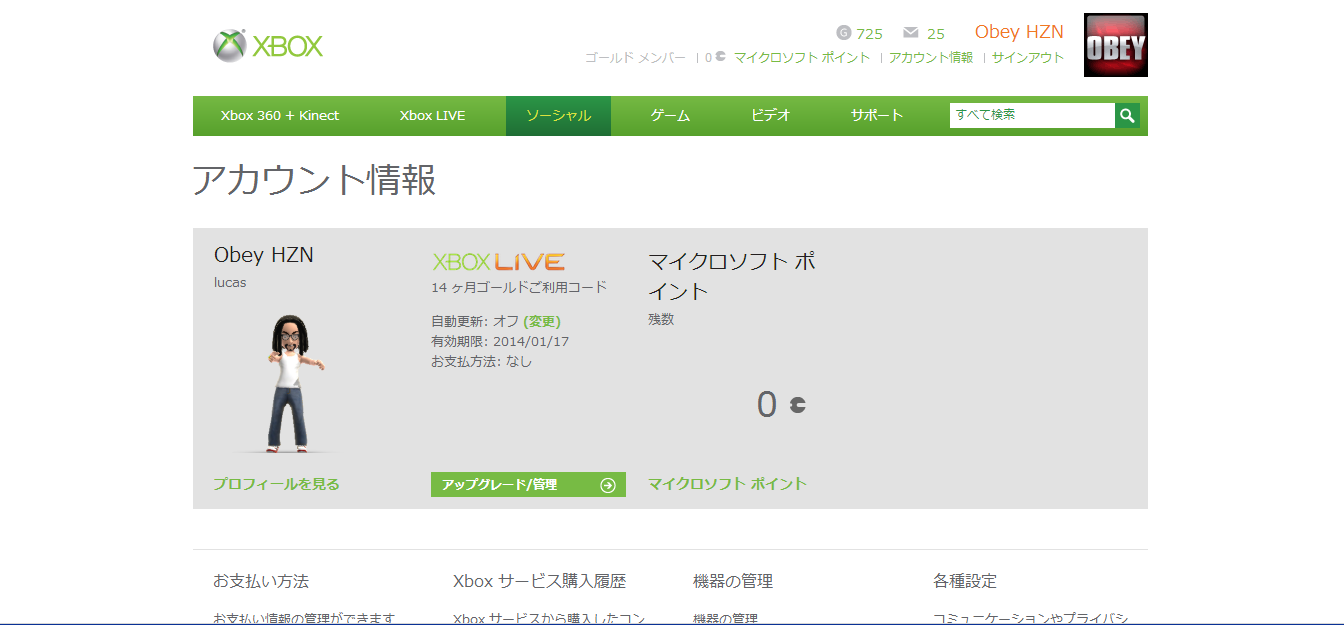The width and height of the screenshot is (1344, 625).
Task: Open the Xbox 360 + Kinect tab
Action: (280, 116)
